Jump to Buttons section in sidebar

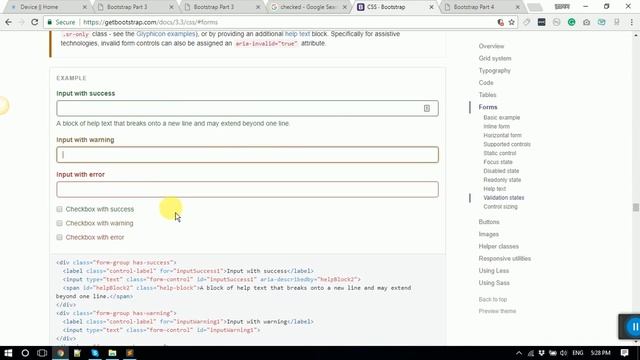point(489,222)
